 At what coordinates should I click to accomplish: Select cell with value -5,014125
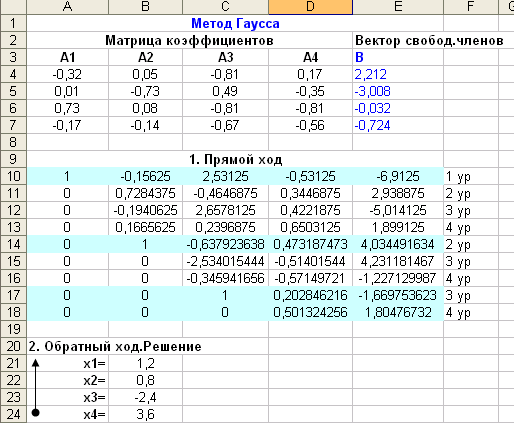tap(398, 210)
